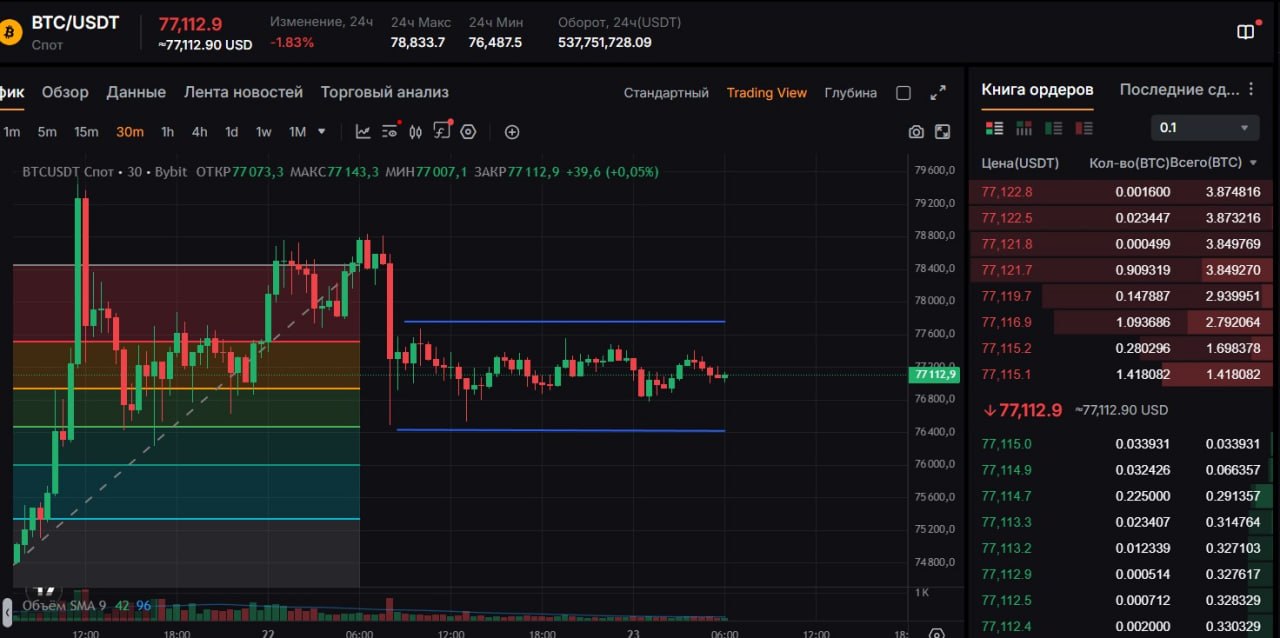1280x638 pixels.
Task: Click the plus circle add icon
Action: coord(512,132)
